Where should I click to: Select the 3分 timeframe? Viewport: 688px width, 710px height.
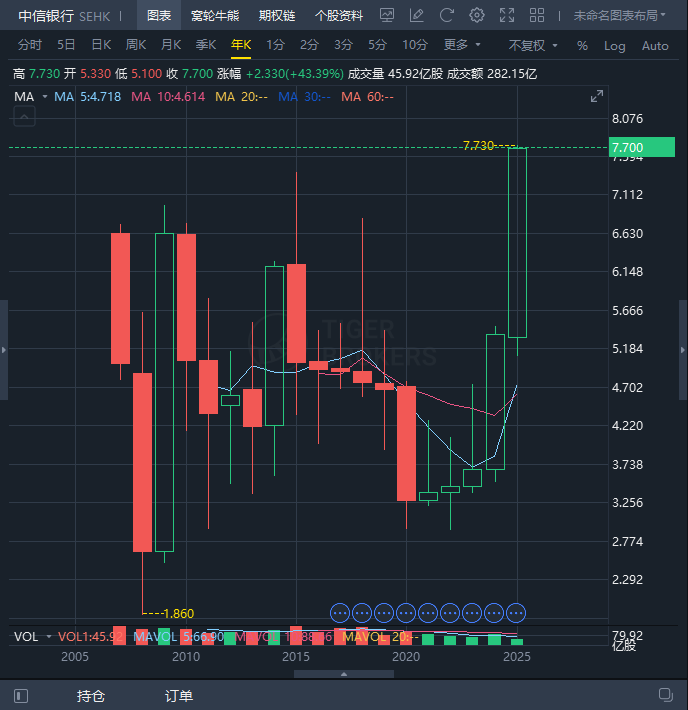coord(343,45)
